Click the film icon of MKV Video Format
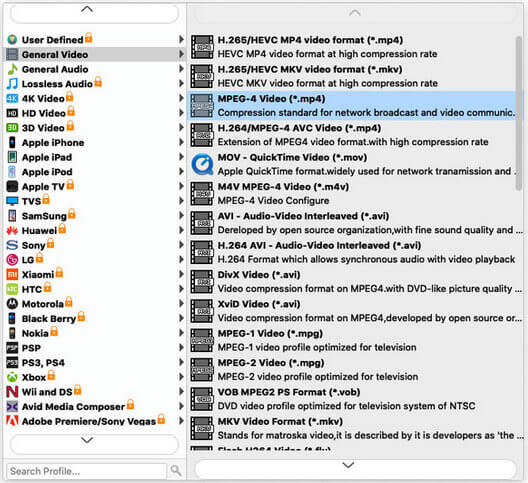The height and width of the screenshot is (483, 528). pos(202,428)
